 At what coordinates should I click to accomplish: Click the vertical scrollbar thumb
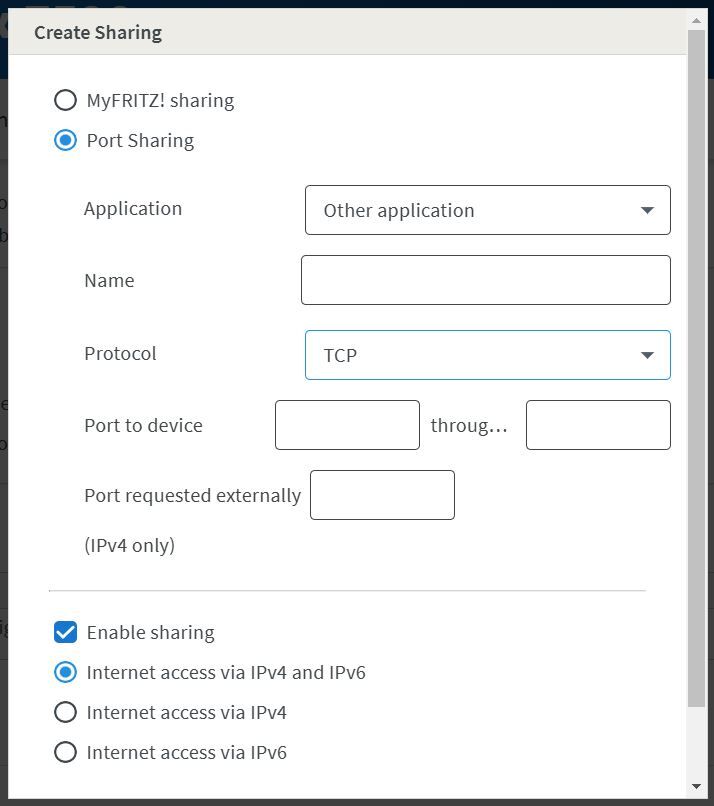(x=697, y=368)
